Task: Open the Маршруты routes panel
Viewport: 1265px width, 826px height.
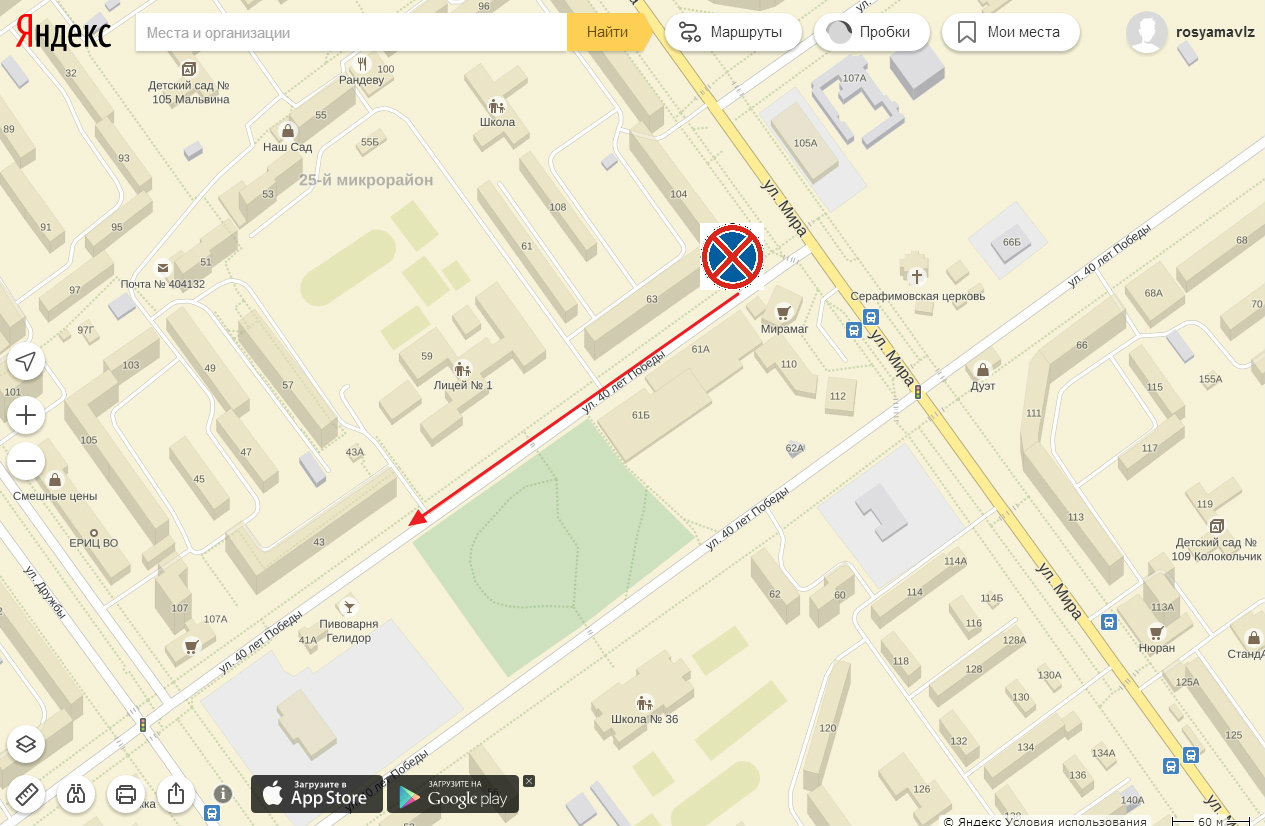Action: (733, 32)
